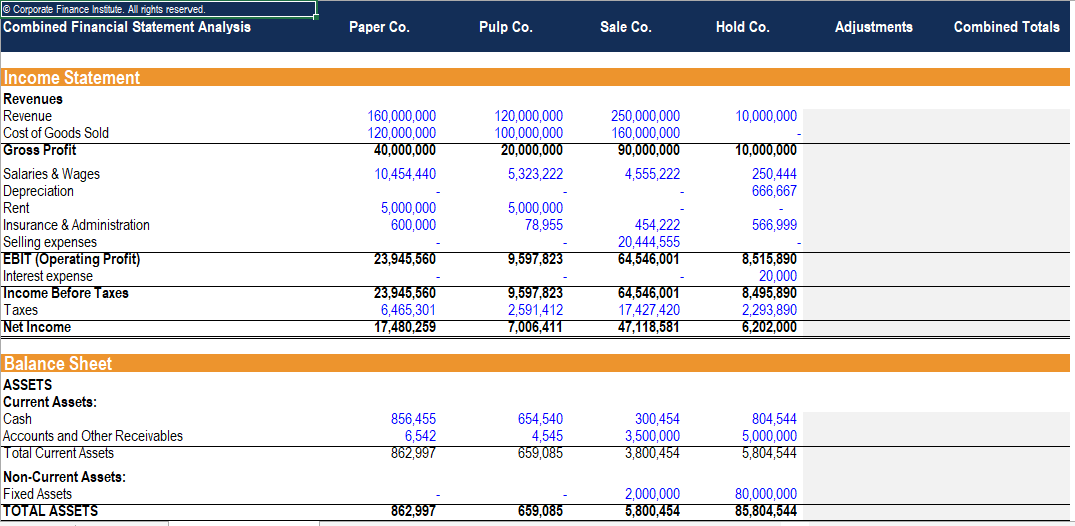Select Sale Co. cost of goods 160,000,000

pyautogui.click(x=646, y=133)
